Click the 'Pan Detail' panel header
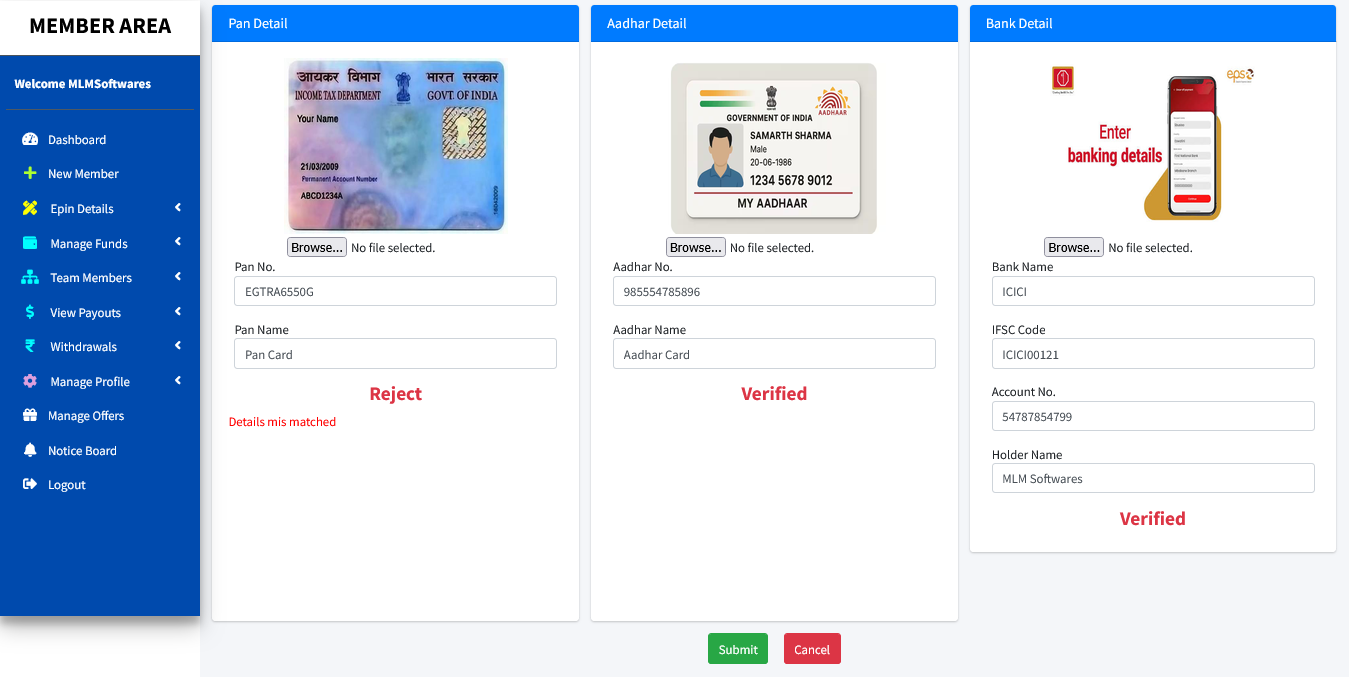This screenshot has width=1349, height=677. (395, 23)
